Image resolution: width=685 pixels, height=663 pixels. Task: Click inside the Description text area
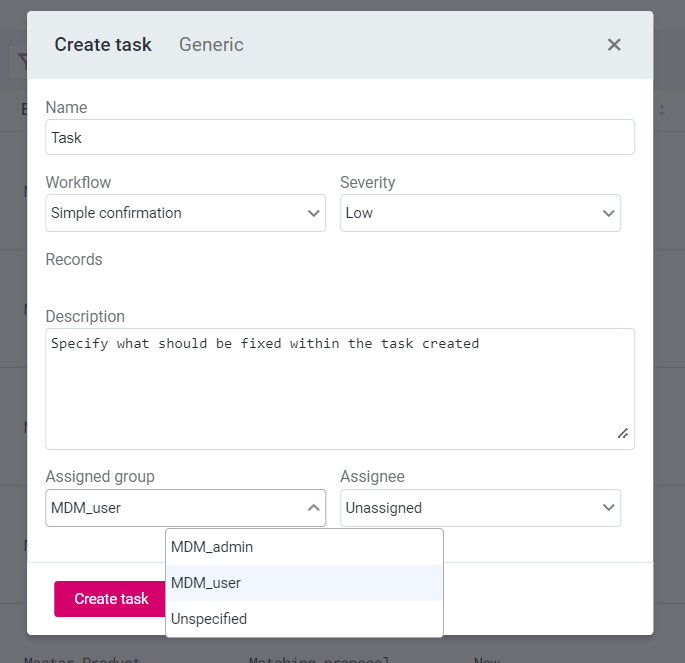340,390
